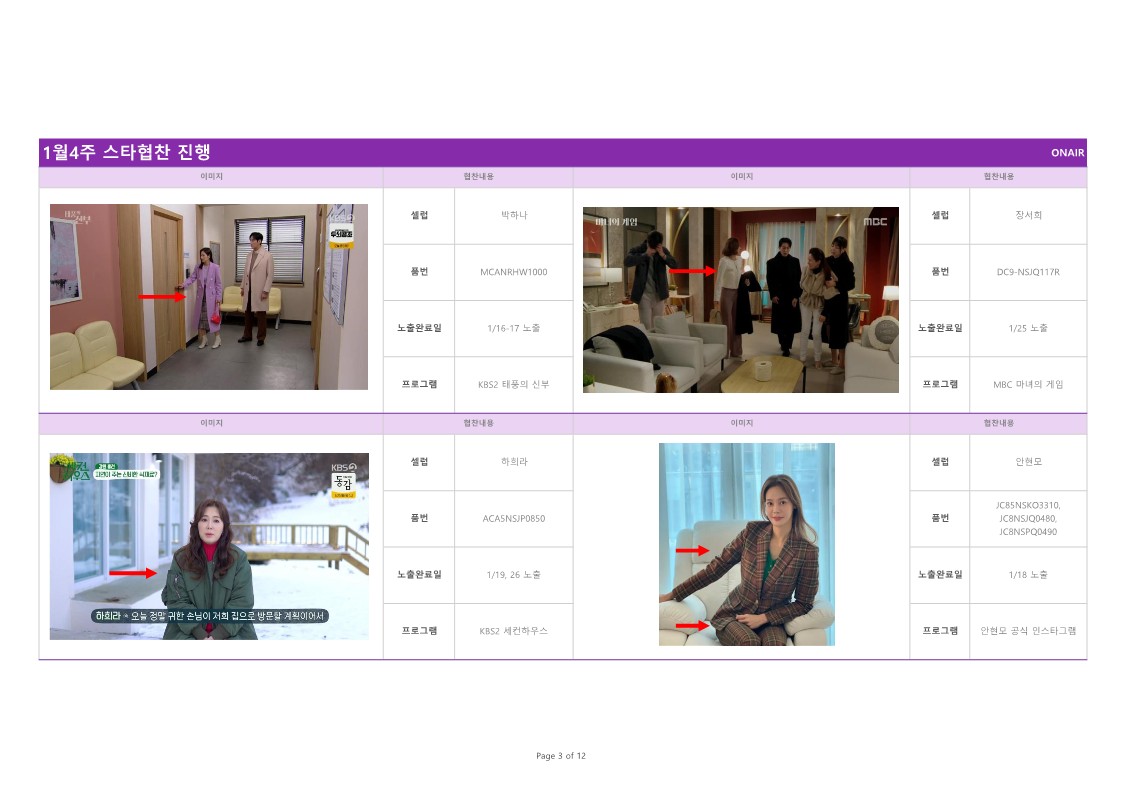
Task: Select the exposure date '1/16-17 노출'
Action: point(514,328)
